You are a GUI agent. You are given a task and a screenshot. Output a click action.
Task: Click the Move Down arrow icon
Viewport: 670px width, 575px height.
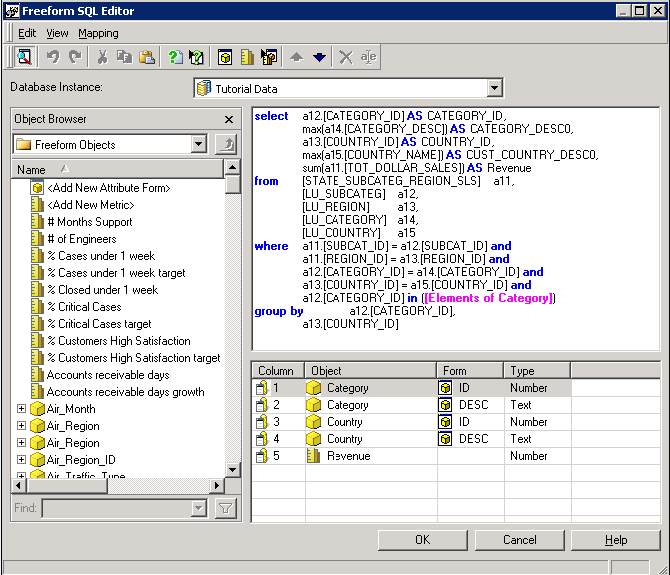point(319,57)
